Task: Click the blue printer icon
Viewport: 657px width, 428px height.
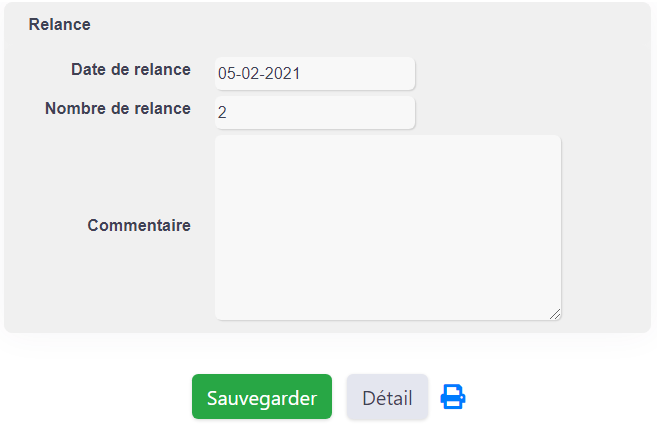Action: coord(453,397)
